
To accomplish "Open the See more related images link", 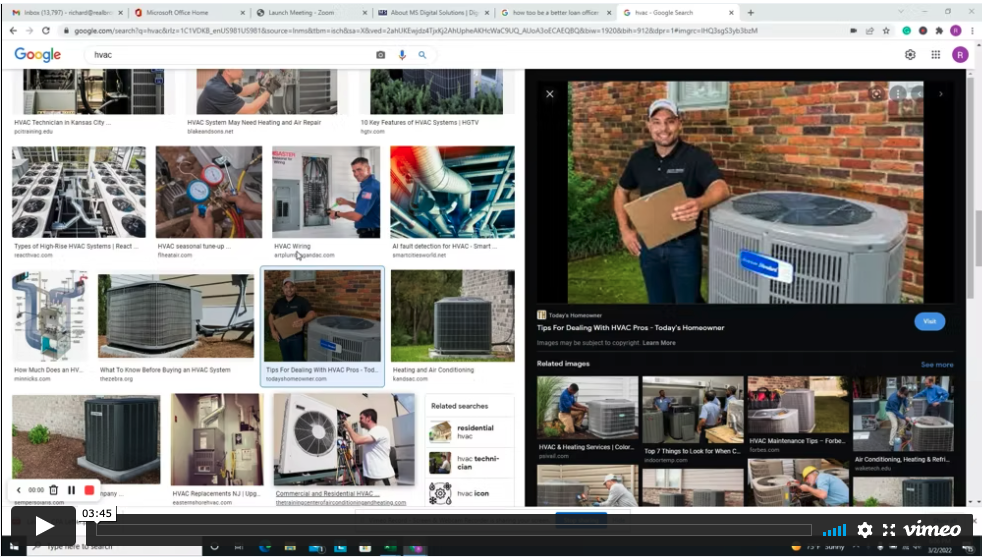I will click(936, 365).
